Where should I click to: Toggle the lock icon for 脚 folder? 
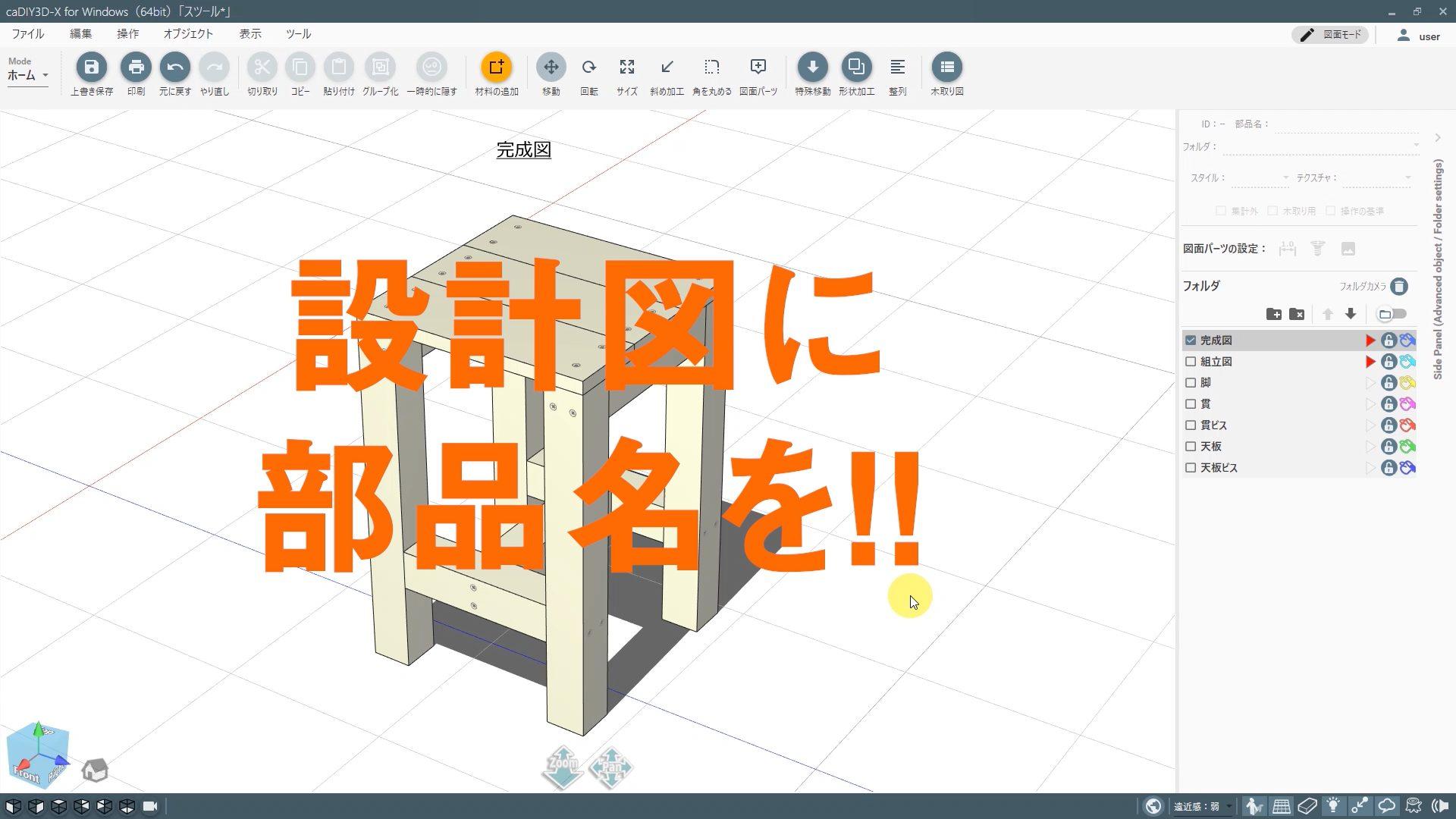click(x=1389, y=383)
